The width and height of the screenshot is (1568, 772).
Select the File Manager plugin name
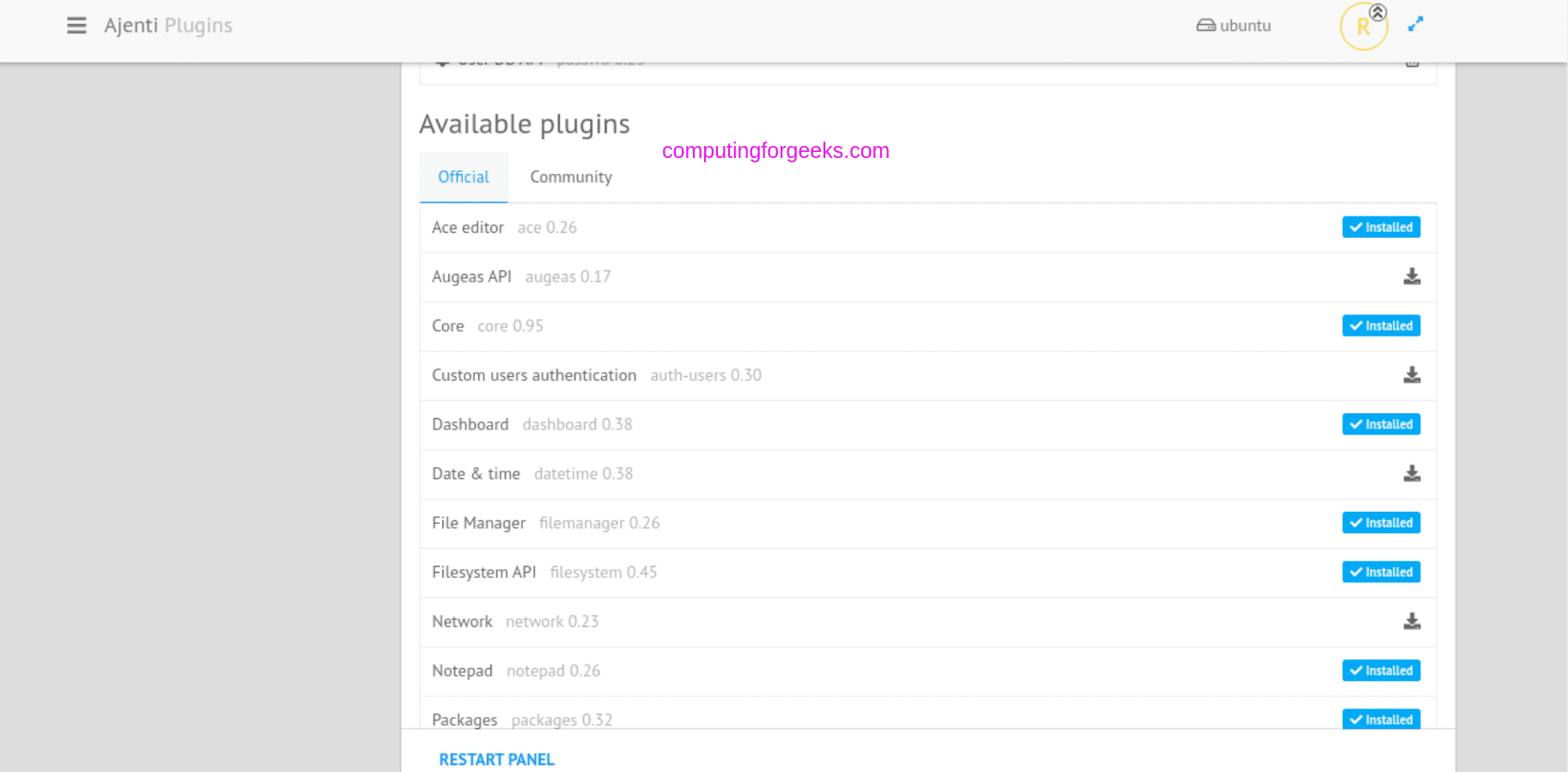tap(478, 523)
